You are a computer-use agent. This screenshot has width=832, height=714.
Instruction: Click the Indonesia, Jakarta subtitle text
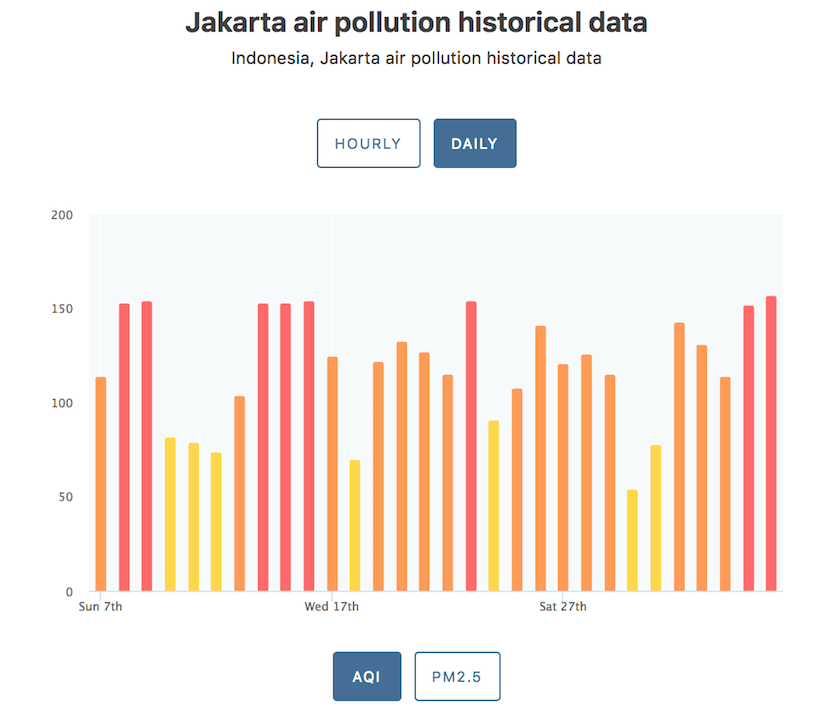click(x=417, y=58)
